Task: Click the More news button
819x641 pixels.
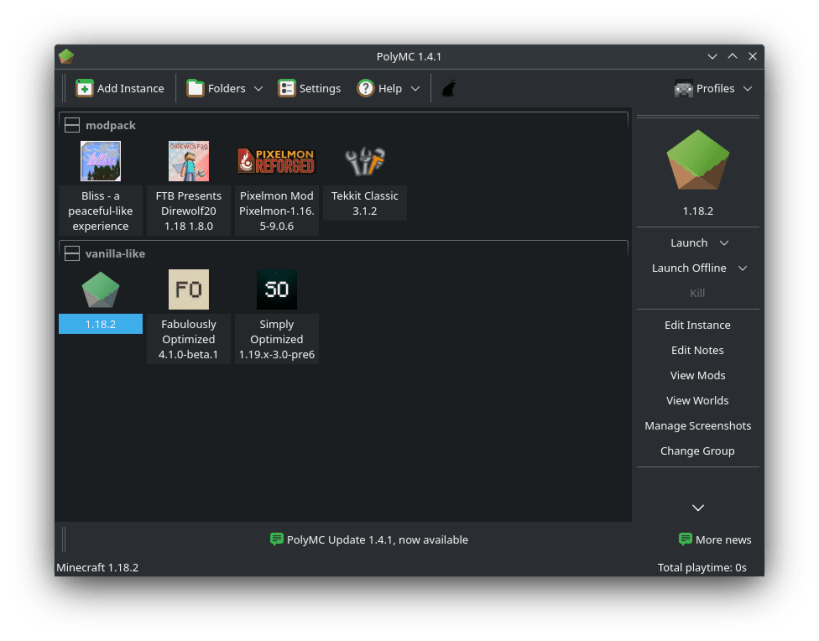Action: click(x=715, y=540)
